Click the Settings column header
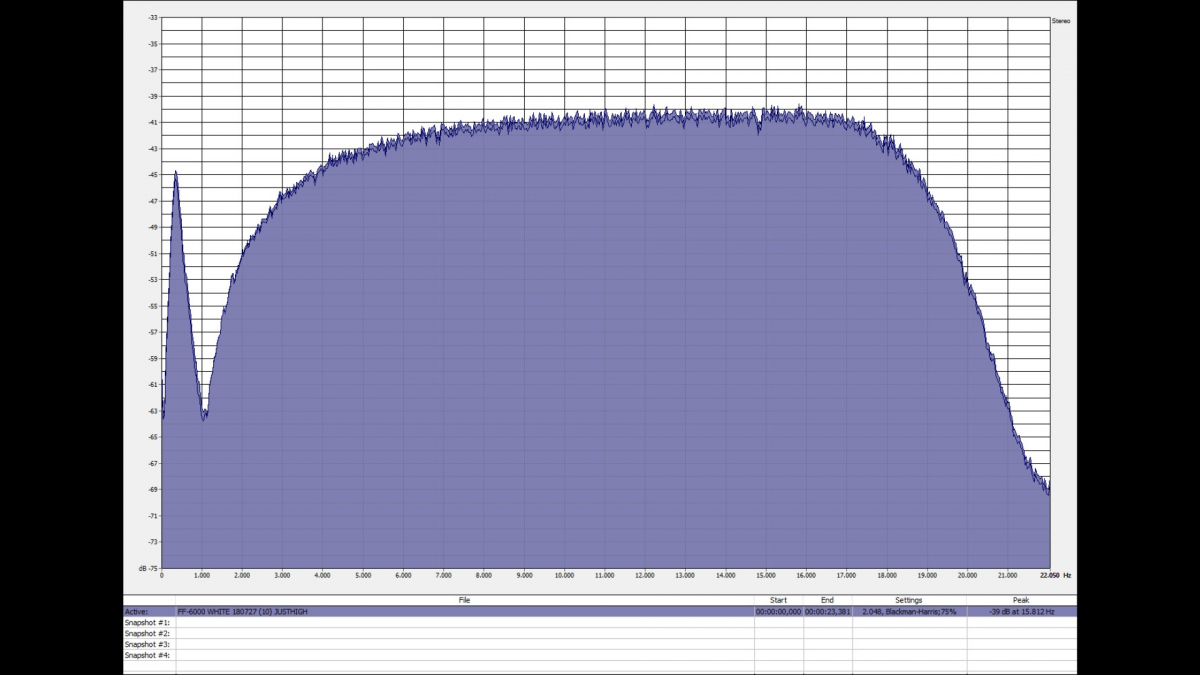Screen dimensions: 1200x675 tap(909, 600)
